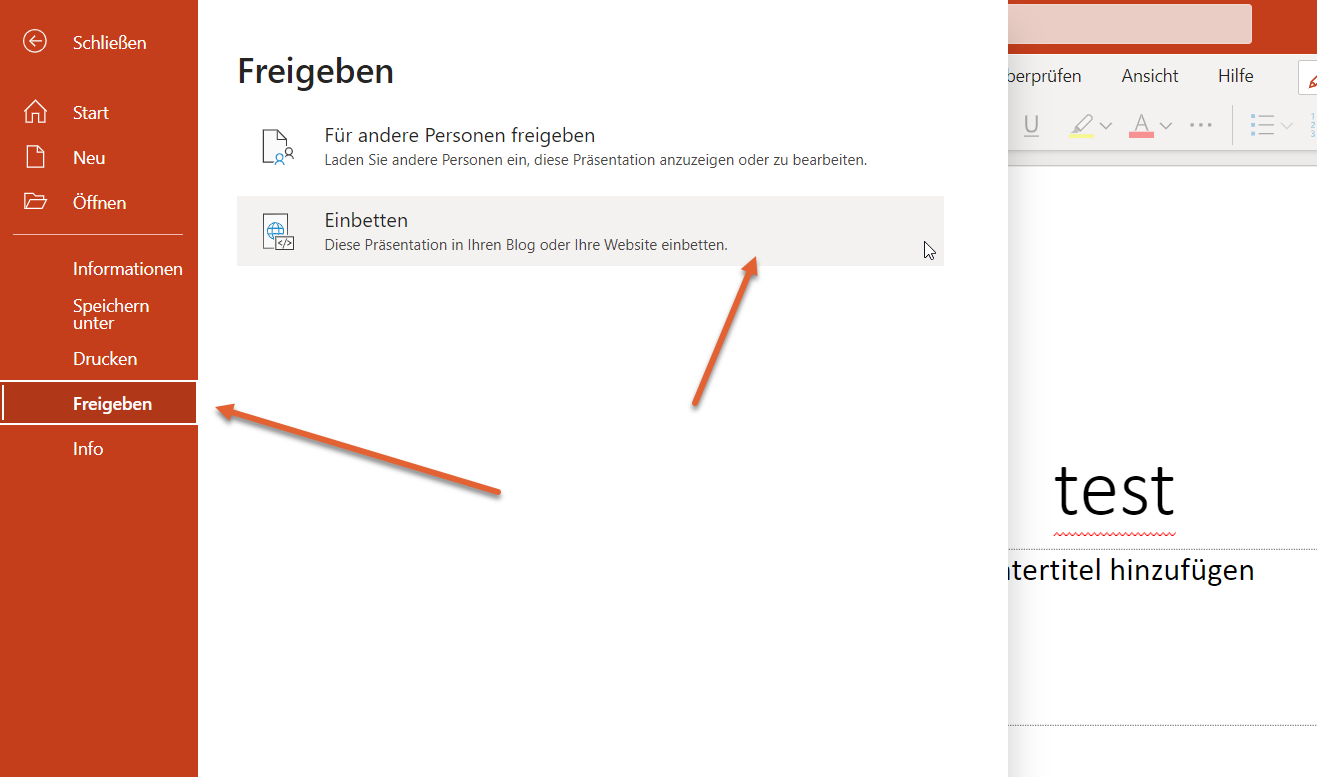Toggle underline formatting in the ribbon
The width and height of the screenshot is (1317, 777).
(x=1031, y=125)
